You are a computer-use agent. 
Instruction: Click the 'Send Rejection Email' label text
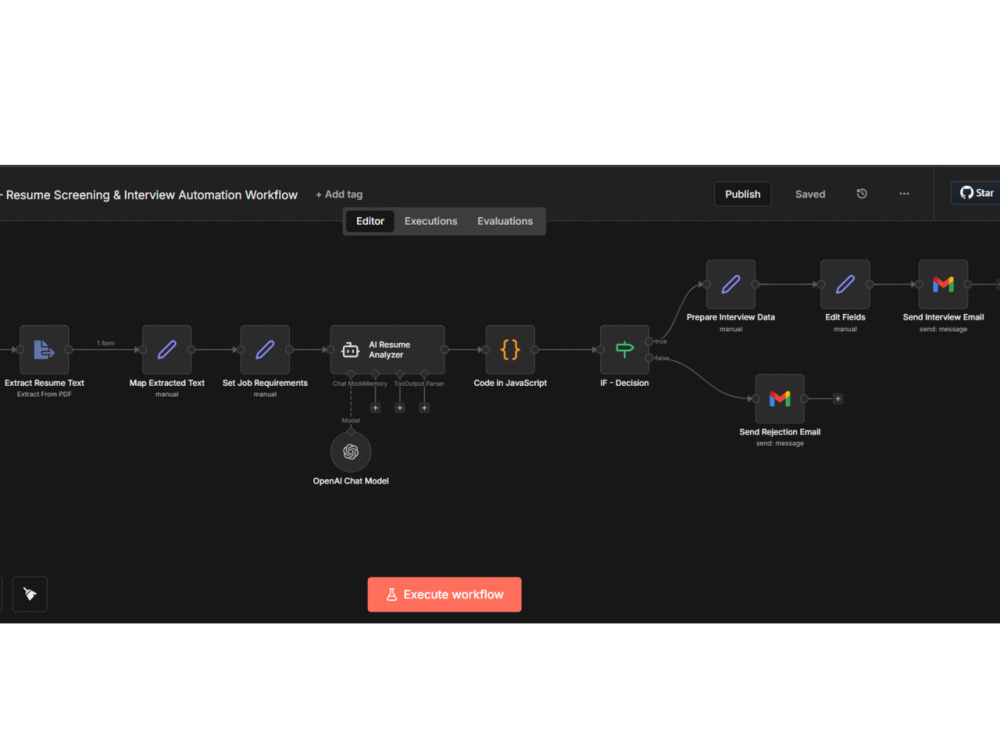coord(779,432)
